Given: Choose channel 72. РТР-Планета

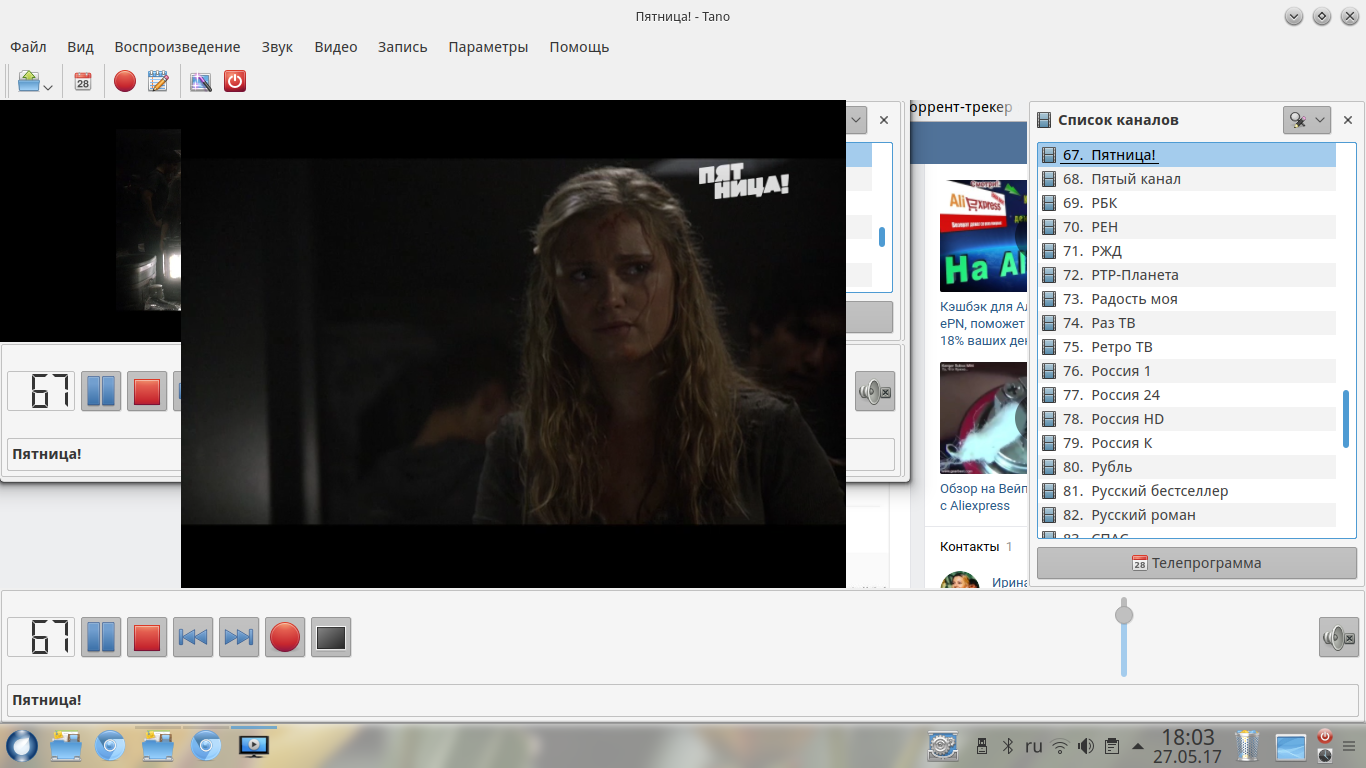Looking at the screenshot, I should click(1188, 275).
